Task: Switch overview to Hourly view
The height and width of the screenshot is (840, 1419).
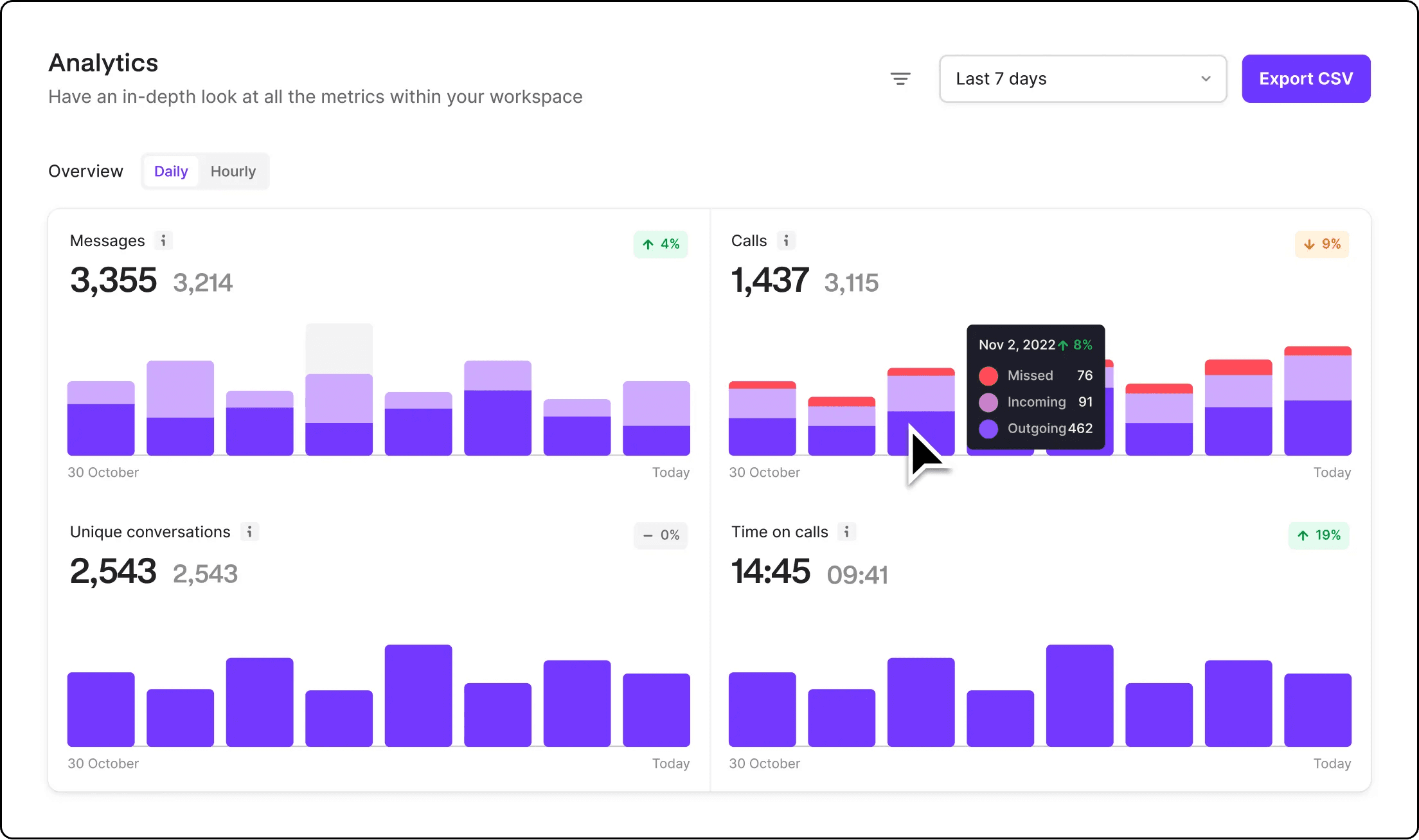Action: coord(233,172)
